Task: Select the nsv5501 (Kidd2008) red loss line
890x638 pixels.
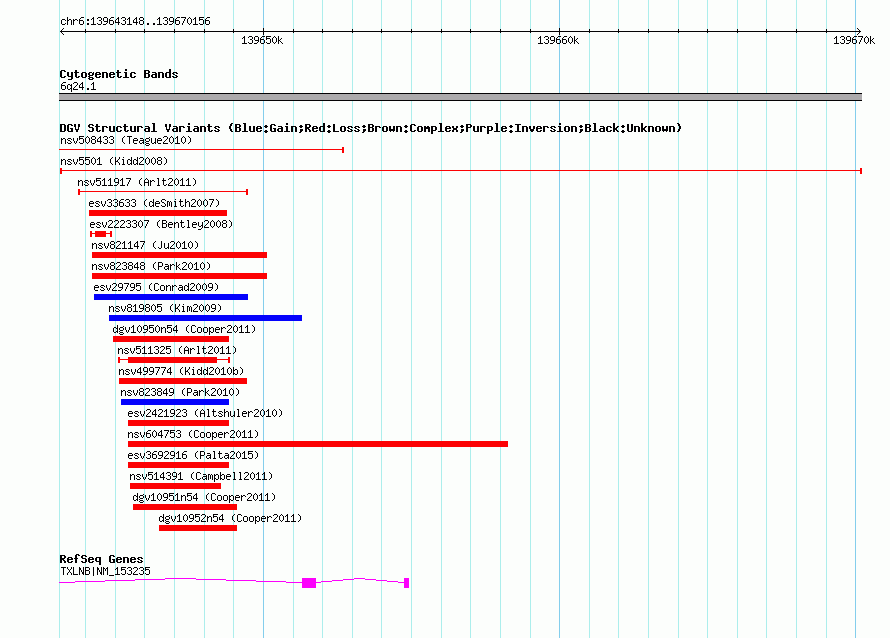Action: click(x=461, y=171)
